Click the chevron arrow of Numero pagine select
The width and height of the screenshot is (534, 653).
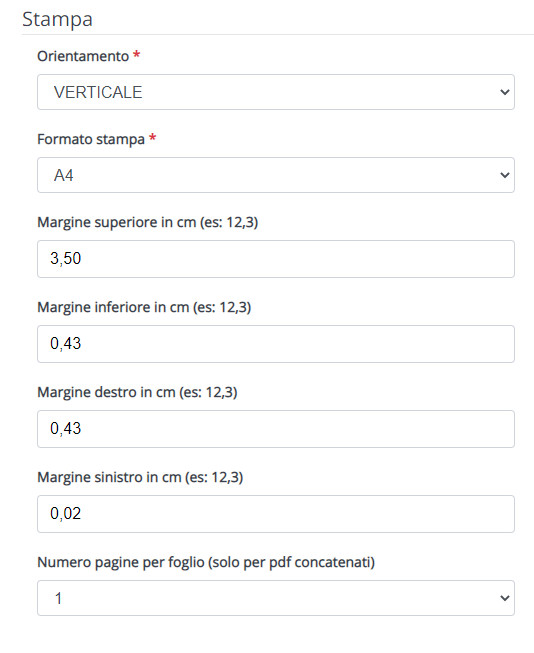tap(504, 598)
